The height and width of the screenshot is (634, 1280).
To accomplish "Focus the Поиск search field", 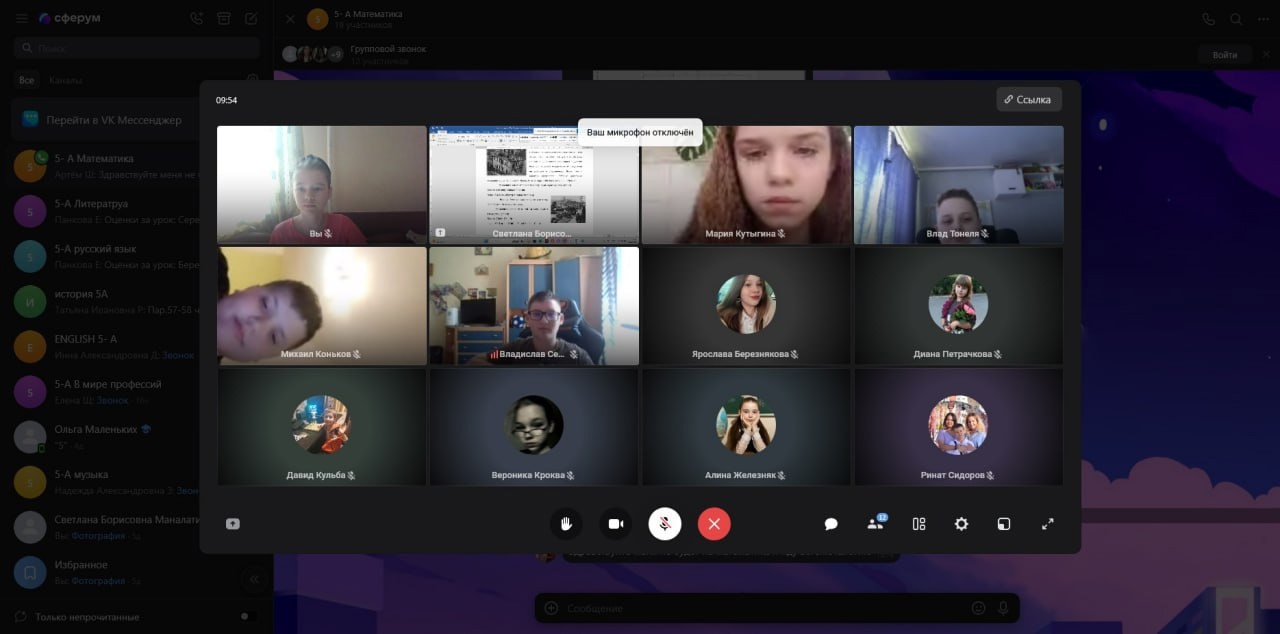I will pyautogui.click(x=137, y=48).
